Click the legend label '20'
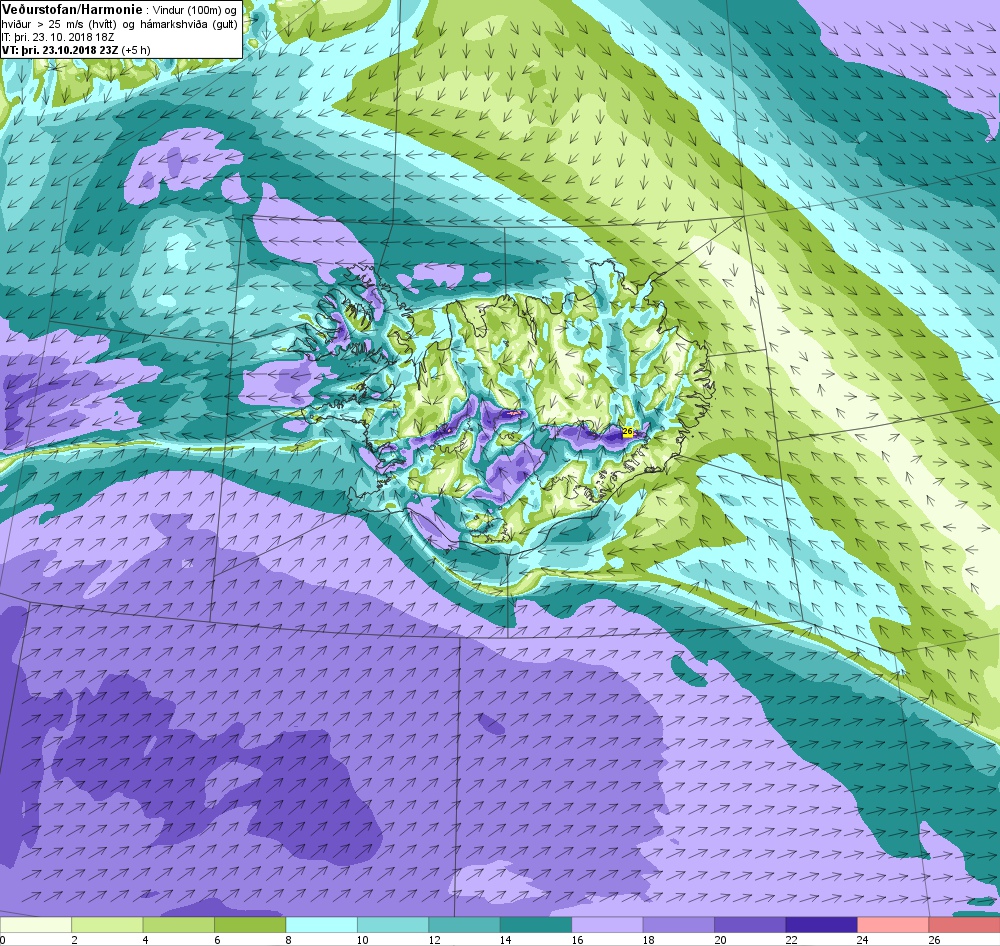The height and width of the screenshot is (946, 1000). click(719, 940)
